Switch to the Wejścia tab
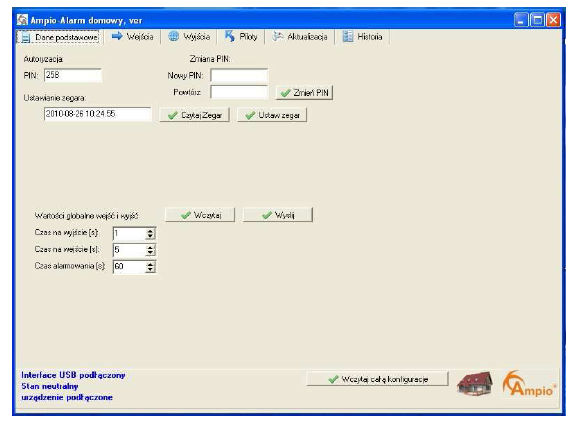This screenshot has height=430, width=579. coord(133,37)
